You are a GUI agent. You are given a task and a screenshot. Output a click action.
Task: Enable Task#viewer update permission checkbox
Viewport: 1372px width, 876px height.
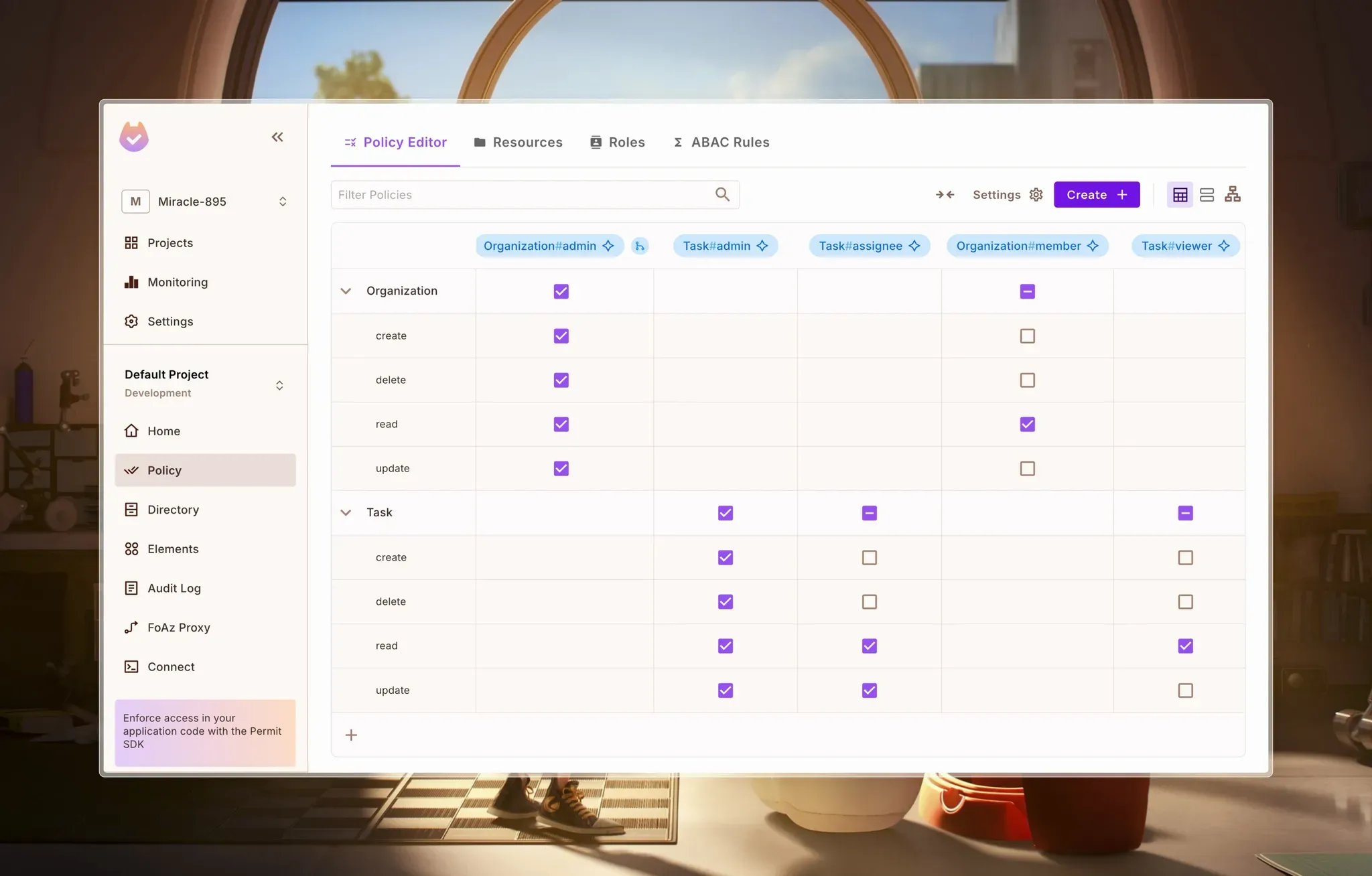(1185, 690)
